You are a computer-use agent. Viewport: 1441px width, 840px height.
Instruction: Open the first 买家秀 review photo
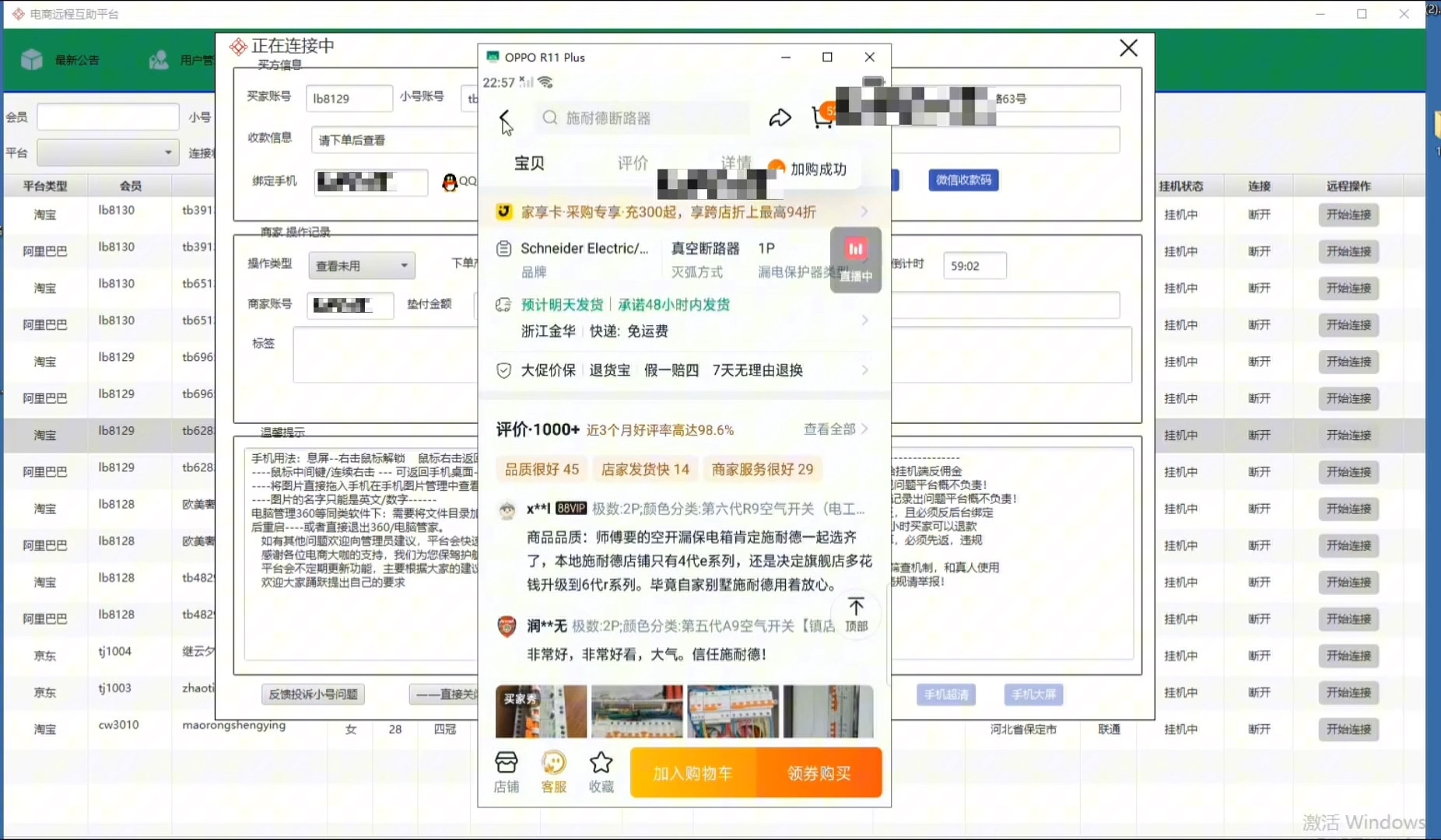point(542,711)
